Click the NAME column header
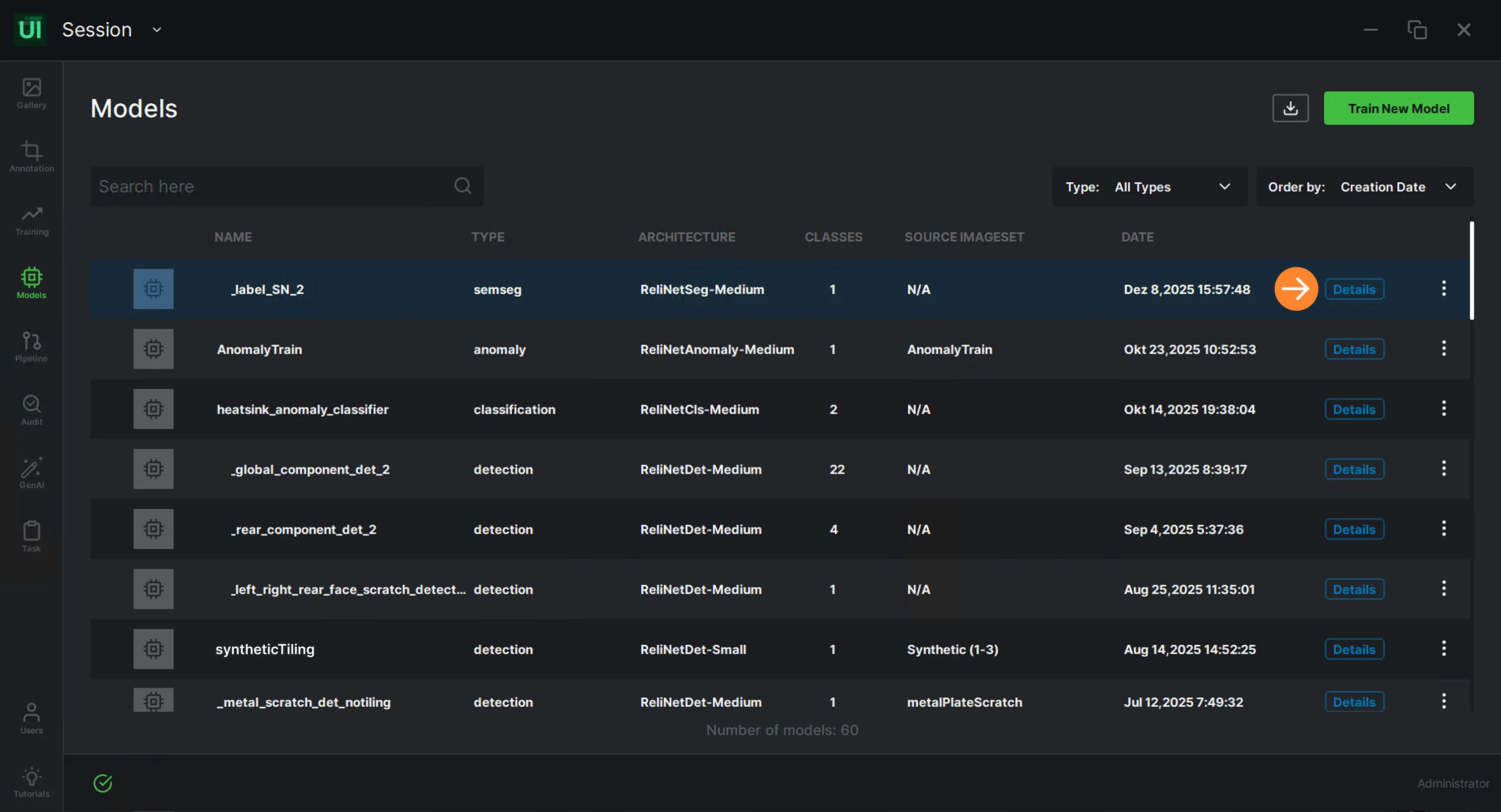Viewport: 1501px width, 812px height. click(233, 237)
